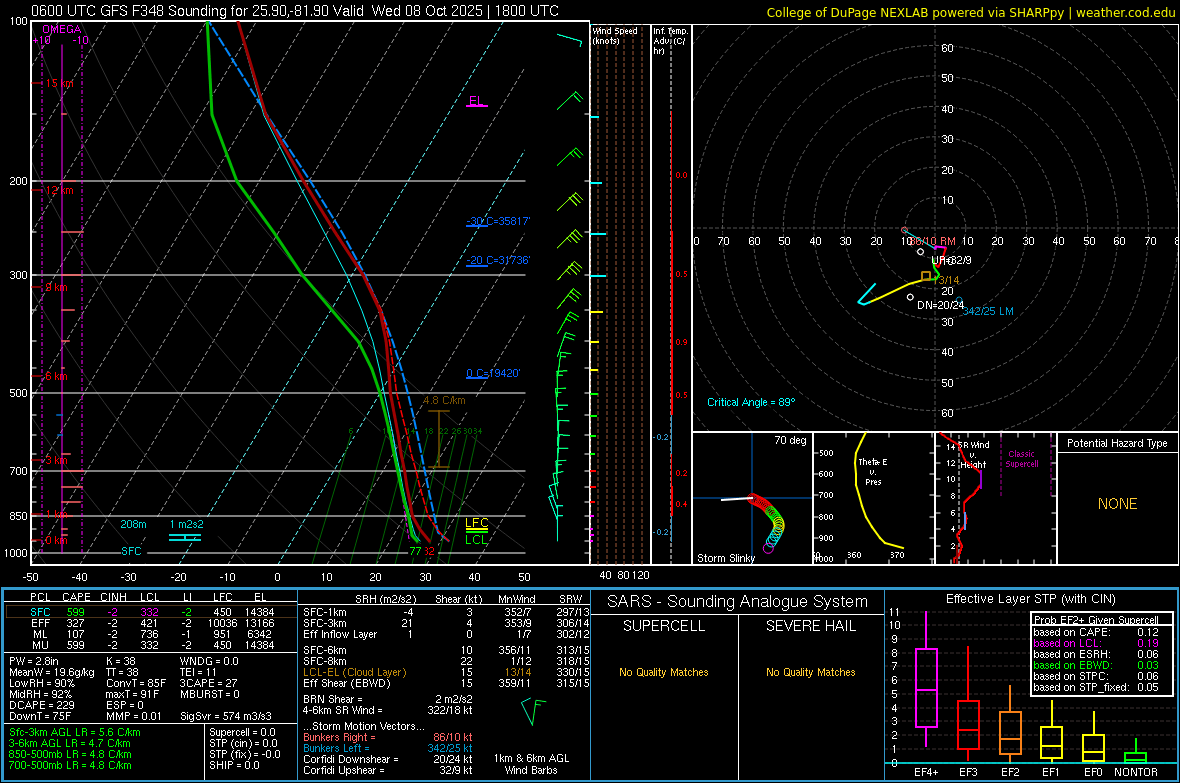Click the 'Supercell = 0.0' composite value
This screenshot has width=1180, height=783.
pyautogui.click(x=242, y=732)
